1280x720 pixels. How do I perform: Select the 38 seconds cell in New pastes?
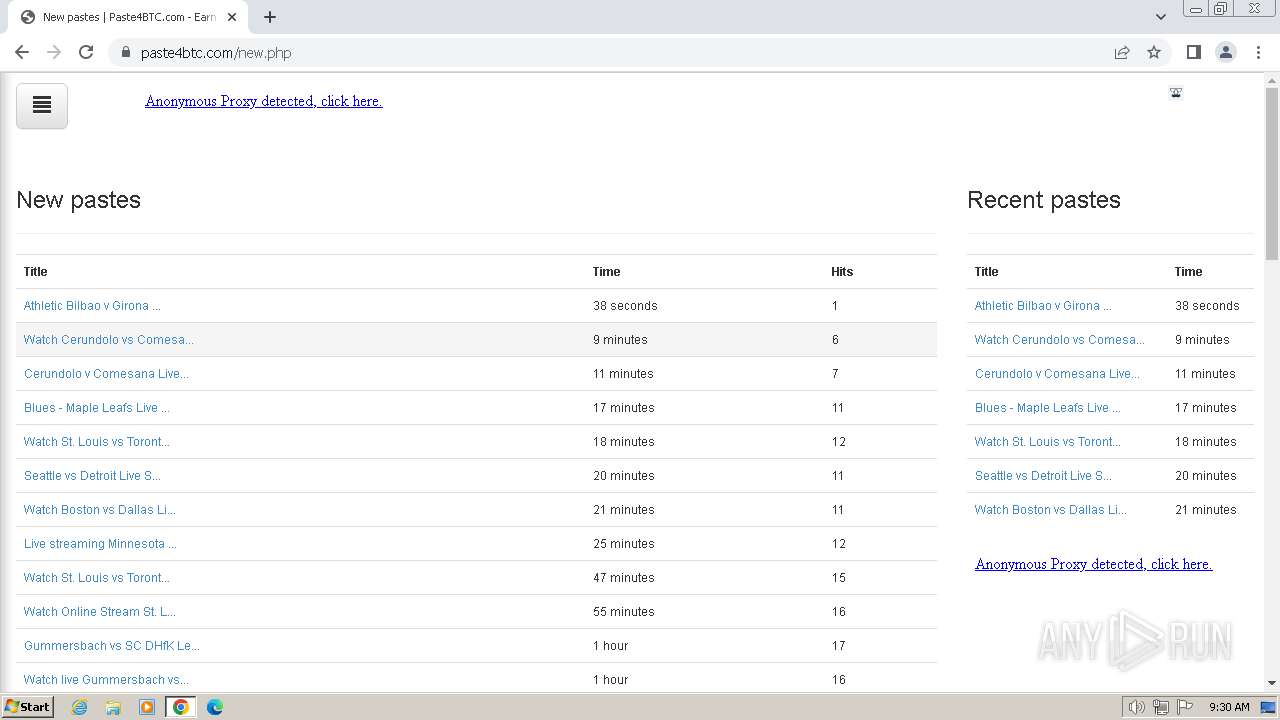[x=625, y=306]
